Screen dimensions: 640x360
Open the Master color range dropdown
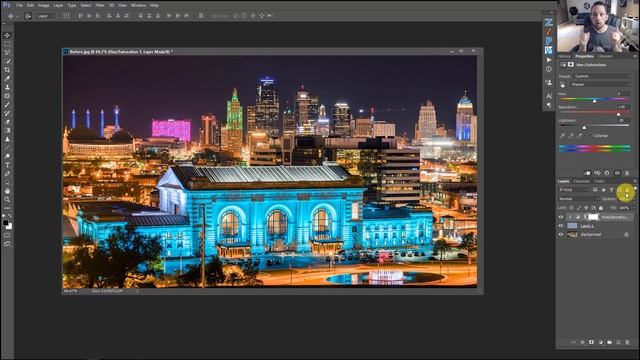(600, 84)
